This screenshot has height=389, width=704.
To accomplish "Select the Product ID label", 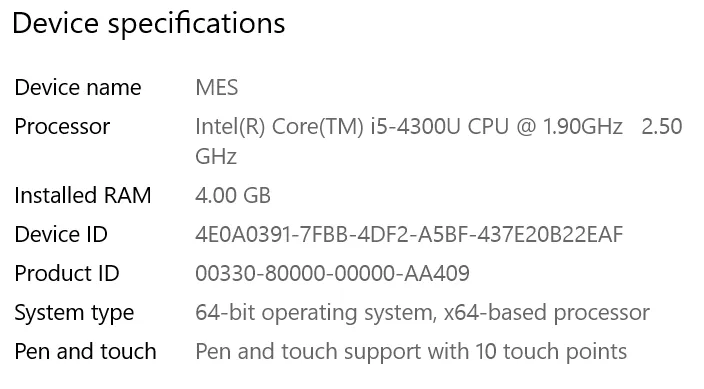I will click(66, 273).
